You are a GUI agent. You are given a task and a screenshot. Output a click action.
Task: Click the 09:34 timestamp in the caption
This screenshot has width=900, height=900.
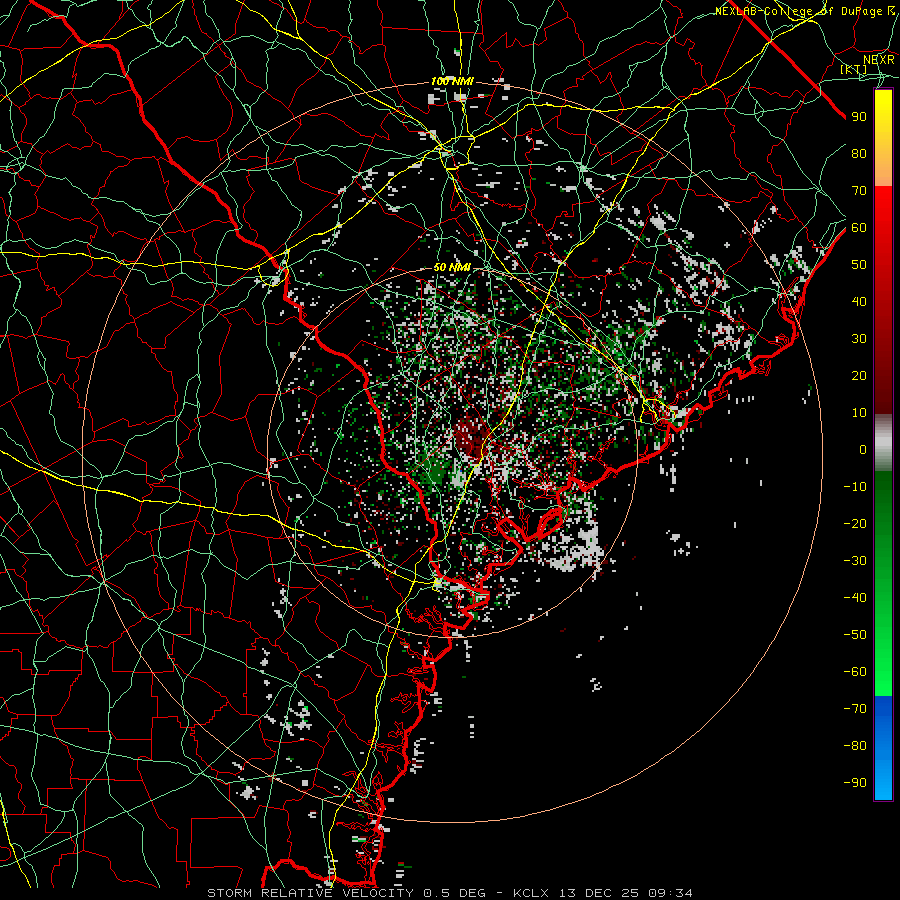coord(670,893)
